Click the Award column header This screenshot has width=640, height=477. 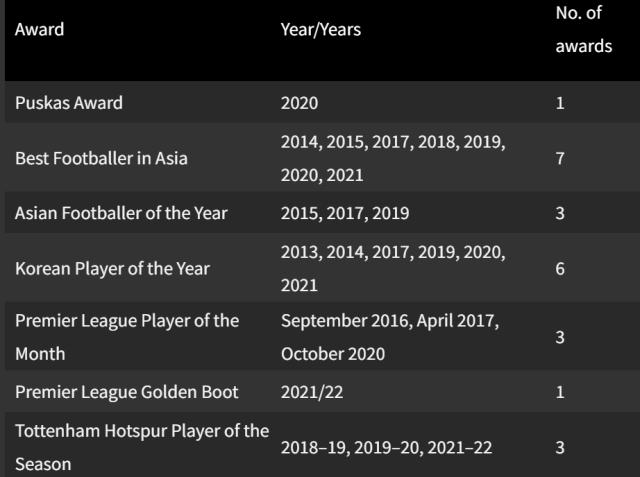(x=40, y=30)
